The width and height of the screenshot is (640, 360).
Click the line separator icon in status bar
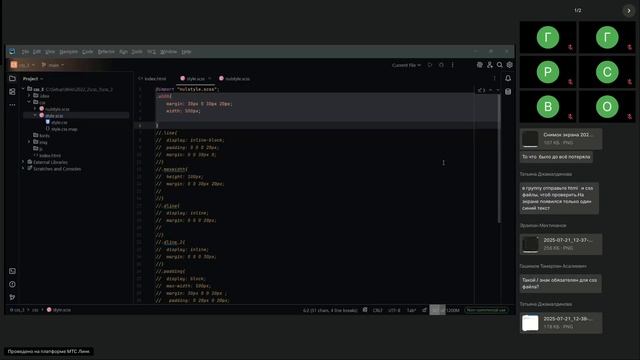(365, 310)
